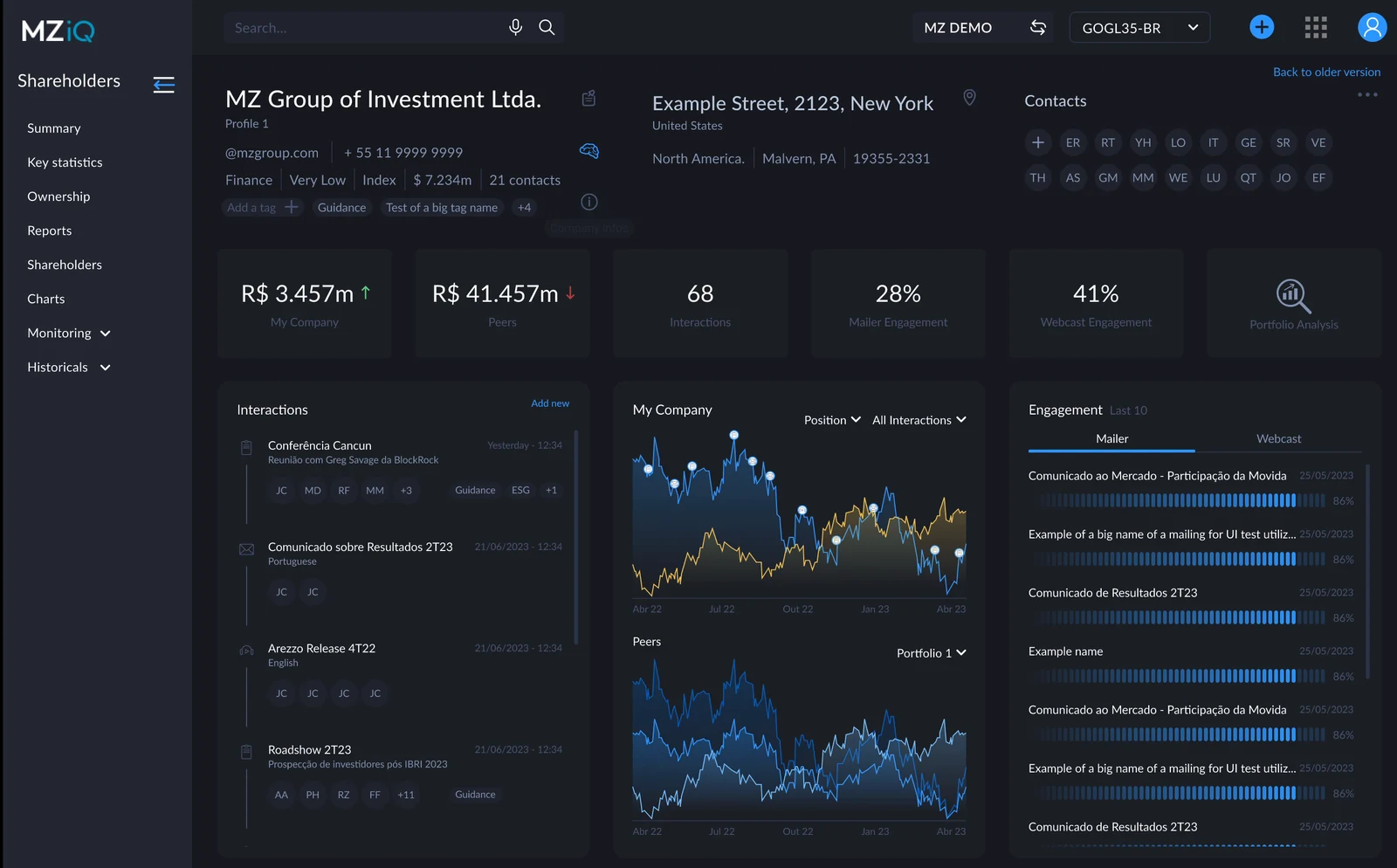This screenshot has height=868, width=1397.
Task: Go to Key statistics in sidebar
Action: click(65, 162)
